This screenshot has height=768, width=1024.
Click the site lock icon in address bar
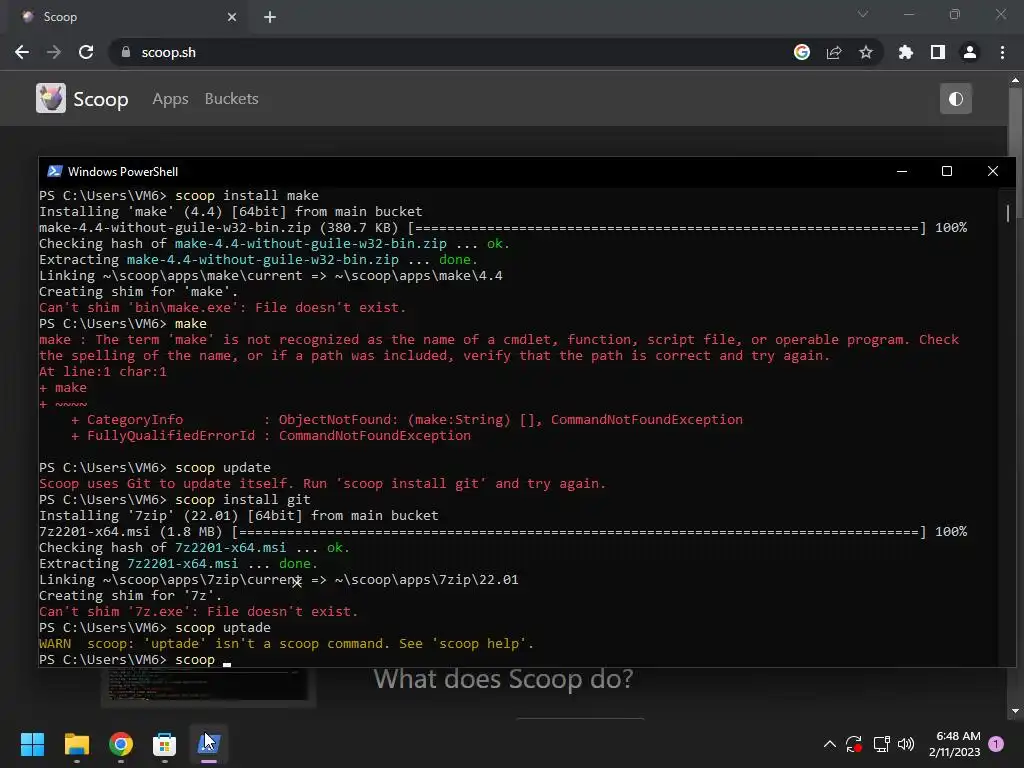[126, 52]
